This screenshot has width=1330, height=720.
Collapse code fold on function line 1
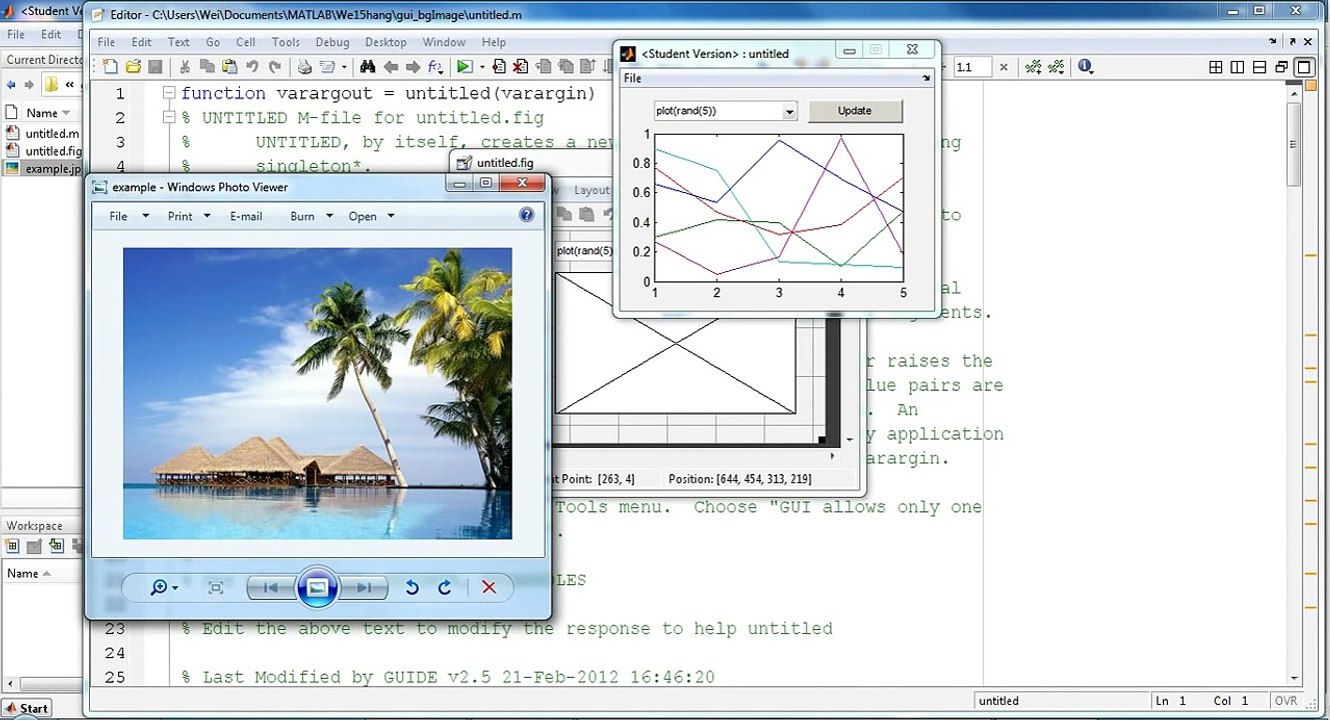tap(170, 93)
